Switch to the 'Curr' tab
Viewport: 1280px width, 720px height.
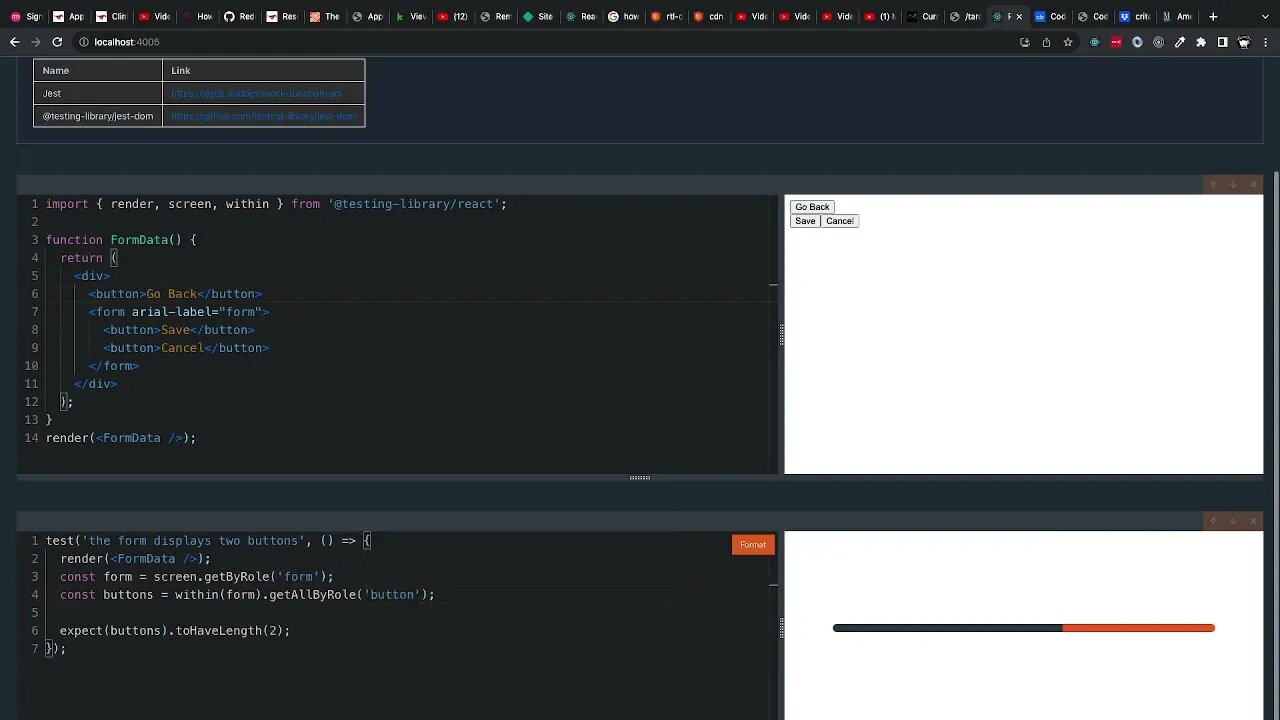pyautogui.click(x=922, y=16)
